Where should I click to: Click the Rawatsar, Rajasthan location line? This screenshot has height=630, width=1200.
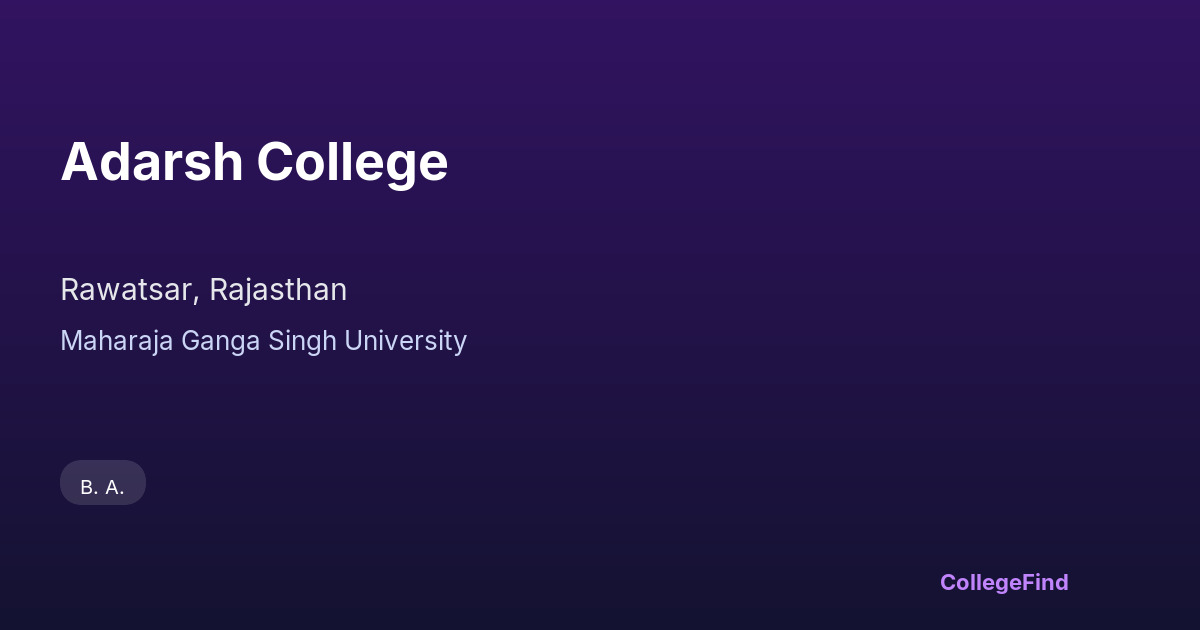coord(203,290)
